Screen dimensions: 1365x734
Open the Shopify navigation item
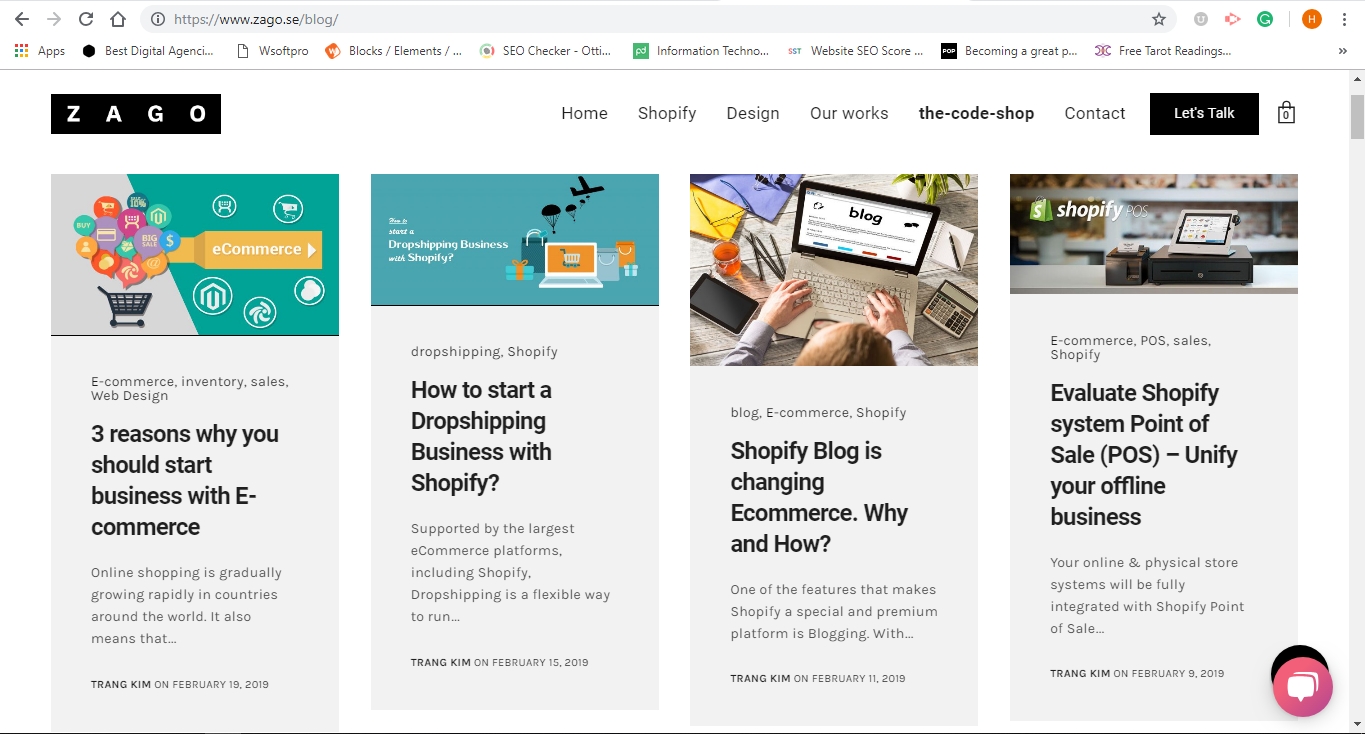pos(667,113)
